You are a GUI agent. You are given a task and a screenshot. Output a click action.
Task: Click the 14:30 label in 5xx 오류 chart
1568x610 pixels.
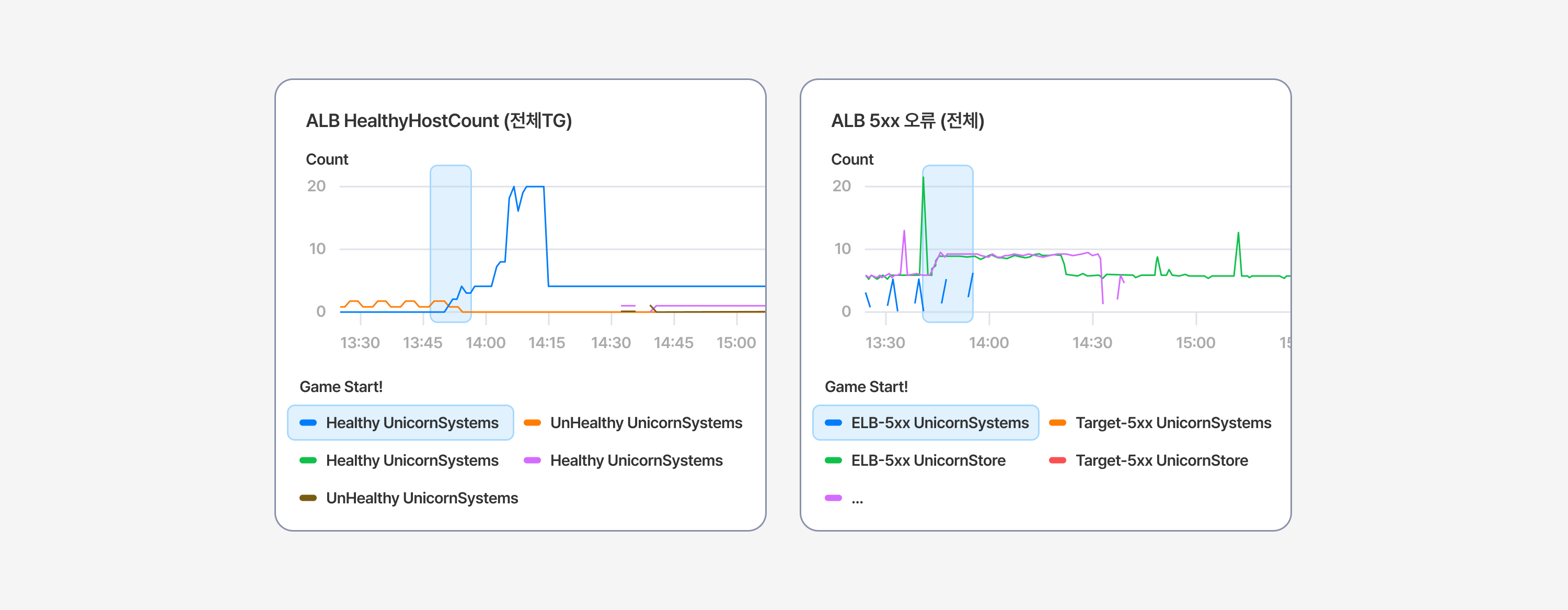(1092, 343)
